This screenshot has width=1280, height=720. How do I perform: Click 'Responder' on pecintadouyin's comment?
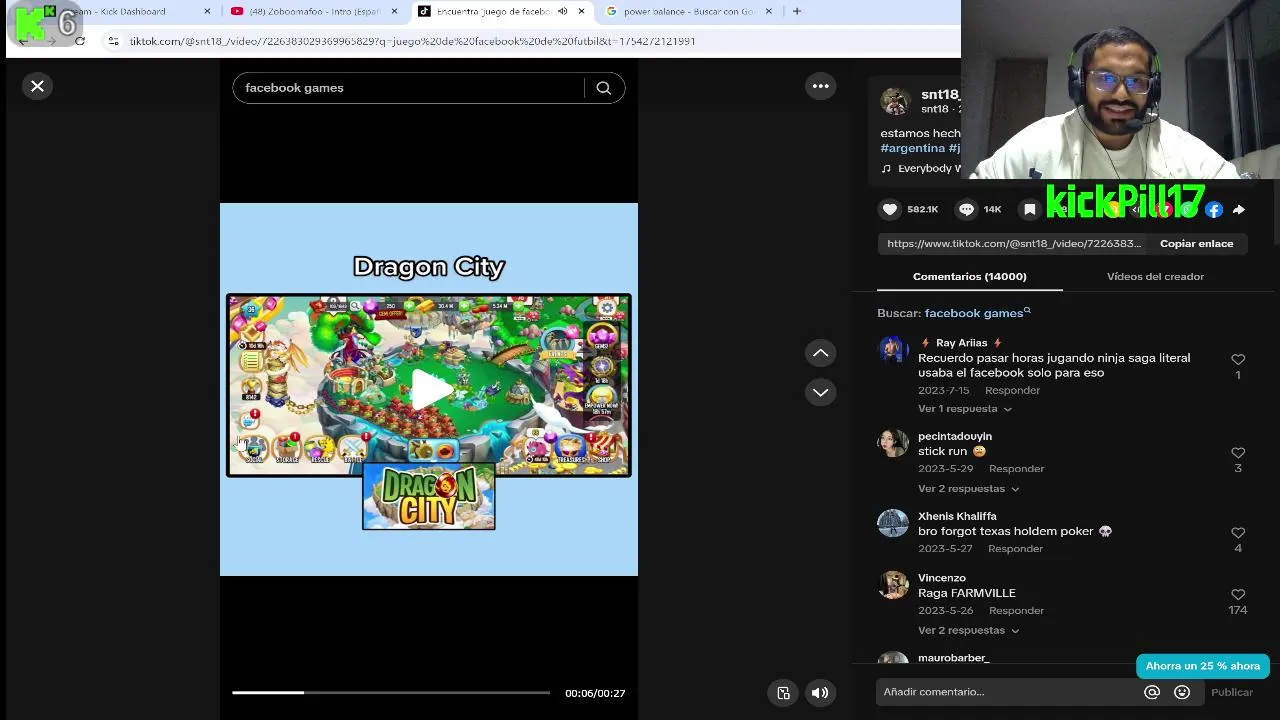(1016, 469)
